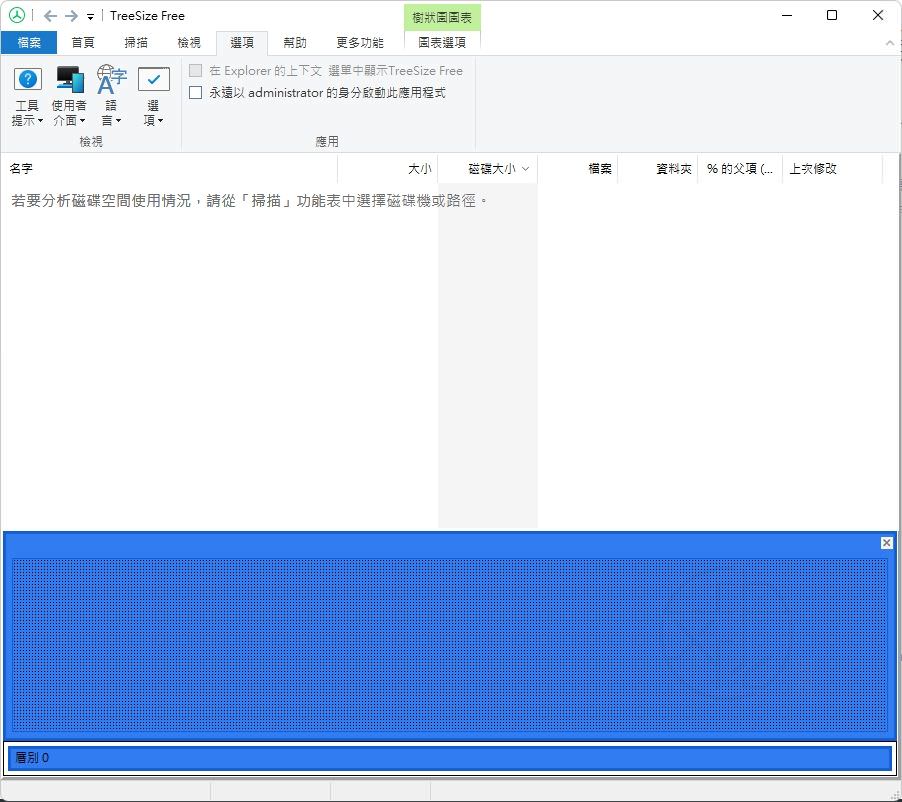The image size is (902, 802).
Task: Go back with the left arrow icon
Action: pos(50,16)
